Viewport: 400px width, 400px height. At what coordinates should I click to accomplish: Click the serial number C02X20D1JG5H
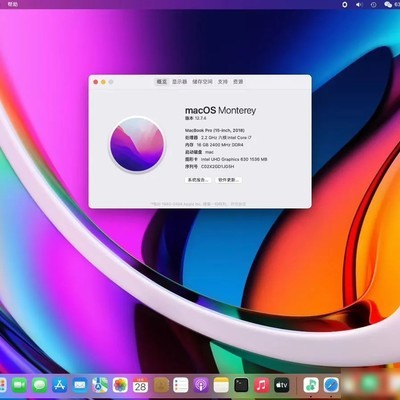(218, 166)
